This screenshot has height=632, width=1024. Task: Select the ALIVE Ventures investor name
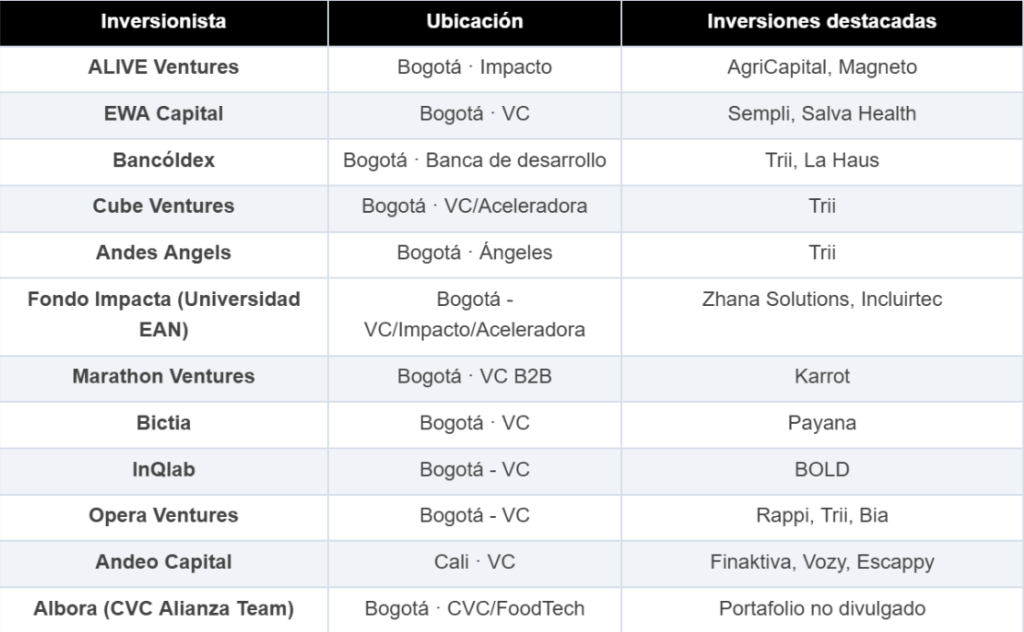point(163,68)
